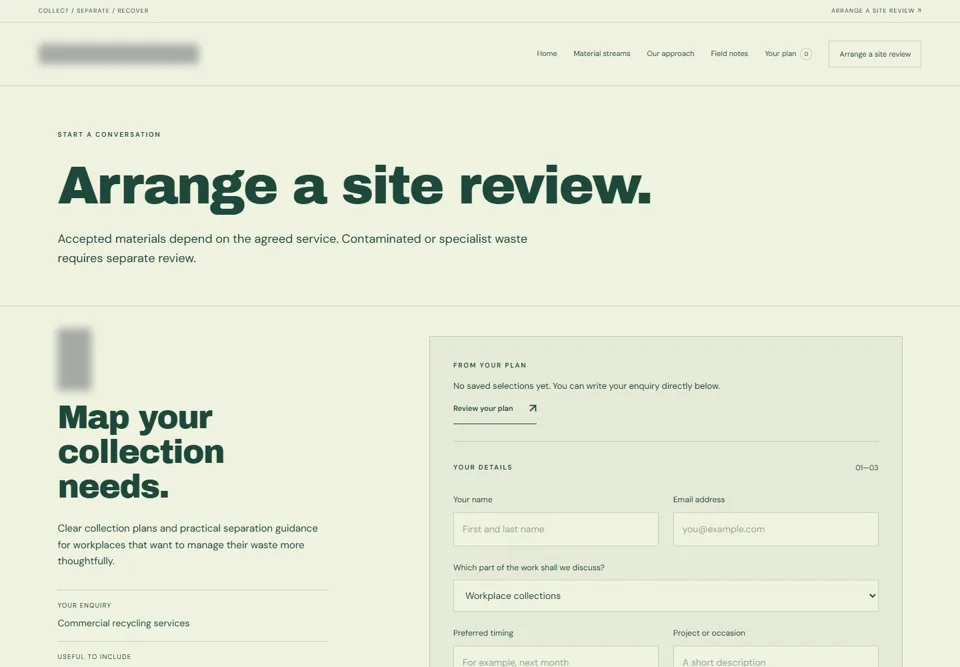Click the "Map your collection needs." heading

click(x=141, y=451)
